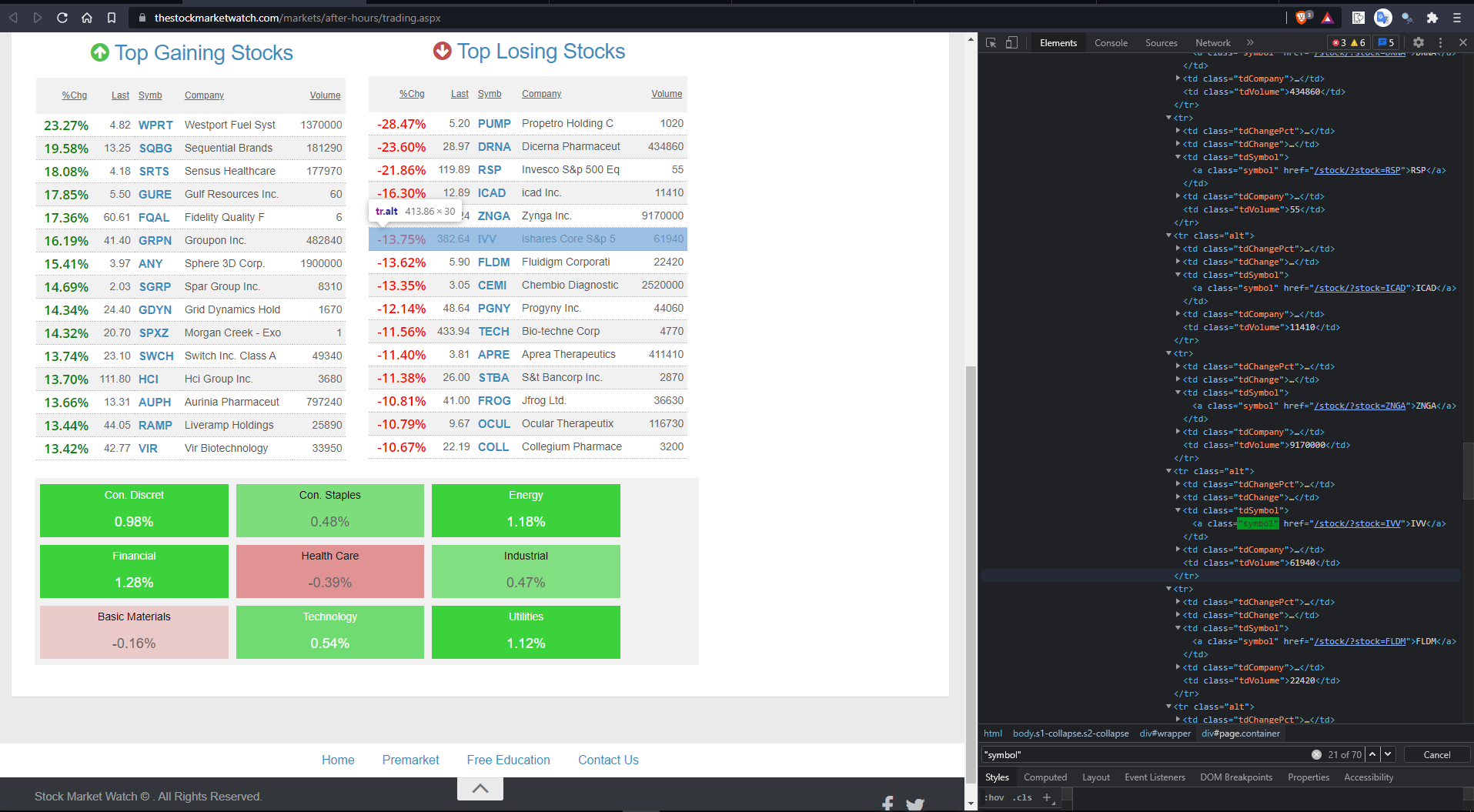Click the browser back arrow
1474x812 pixels.
[13, 18]
